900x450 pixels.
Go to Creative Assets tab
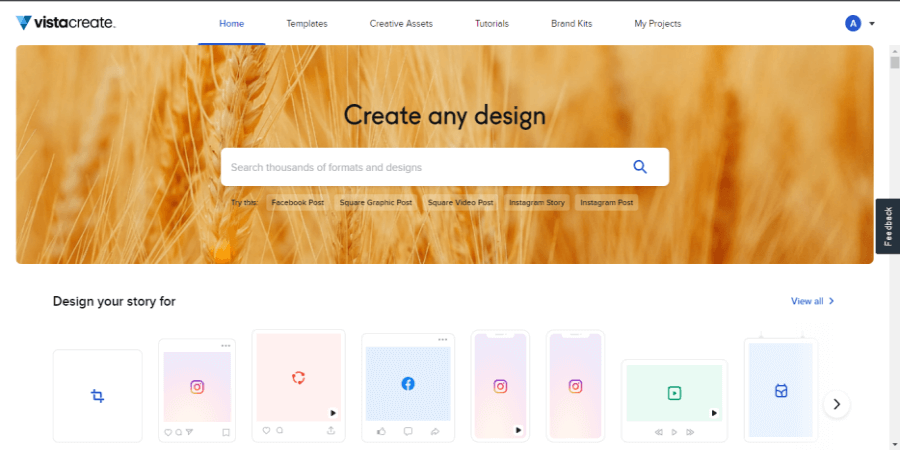401,24
